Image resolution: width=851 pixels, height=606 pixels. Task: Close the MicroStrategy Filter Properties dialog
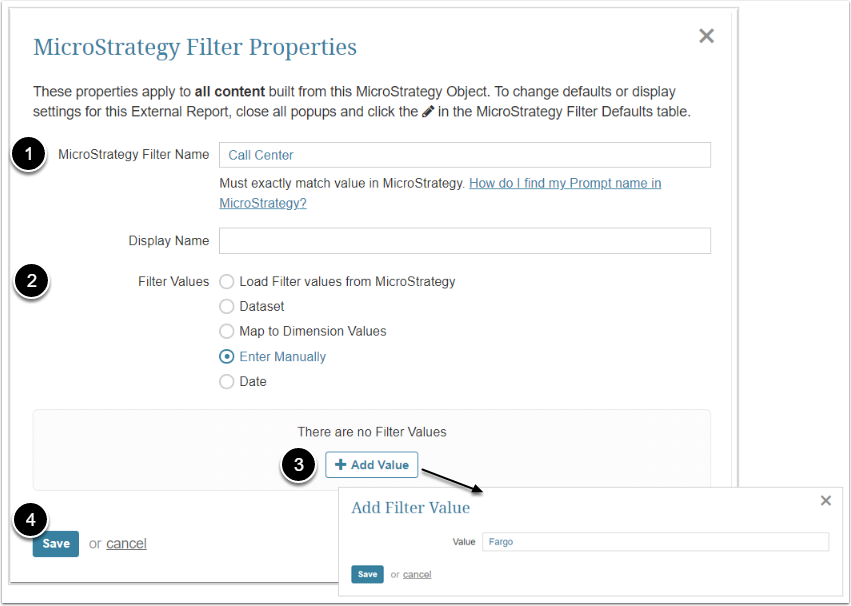pyautogui.click(x=706, y=36)
